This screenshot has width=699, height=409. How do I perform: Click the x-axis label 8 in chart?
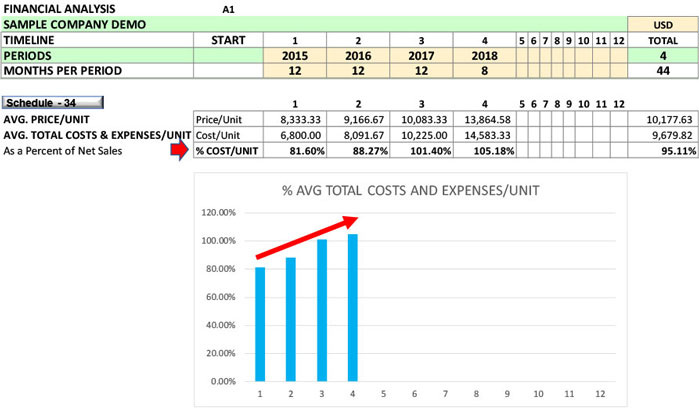[476, 394]
